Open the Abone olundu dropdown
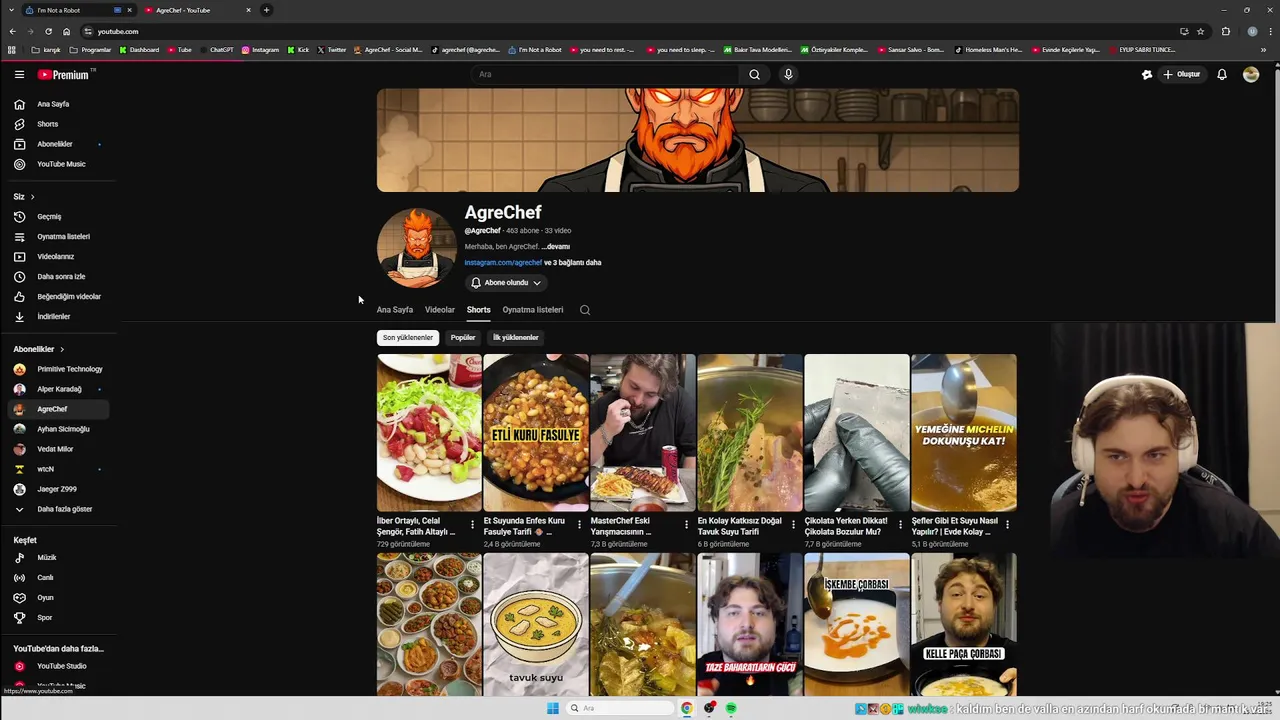The image size is (1280, 720). (506, 283)
